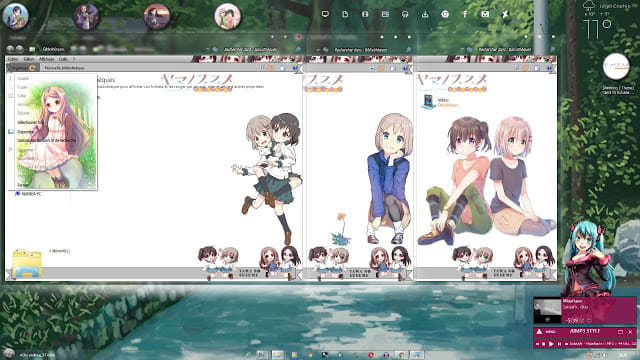Open the Mail envelope icon
This screenshot has width=640, height=360.
click(485, 14)
